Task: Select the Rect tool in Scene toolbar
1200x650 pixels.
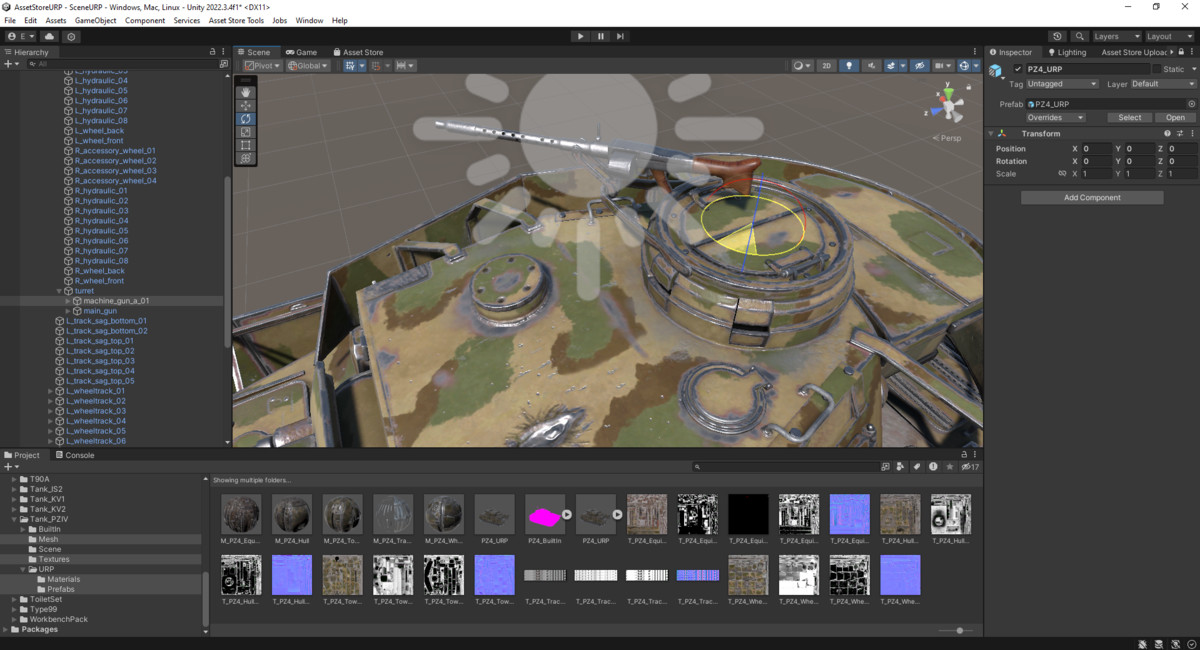Action: coord(246,145)
